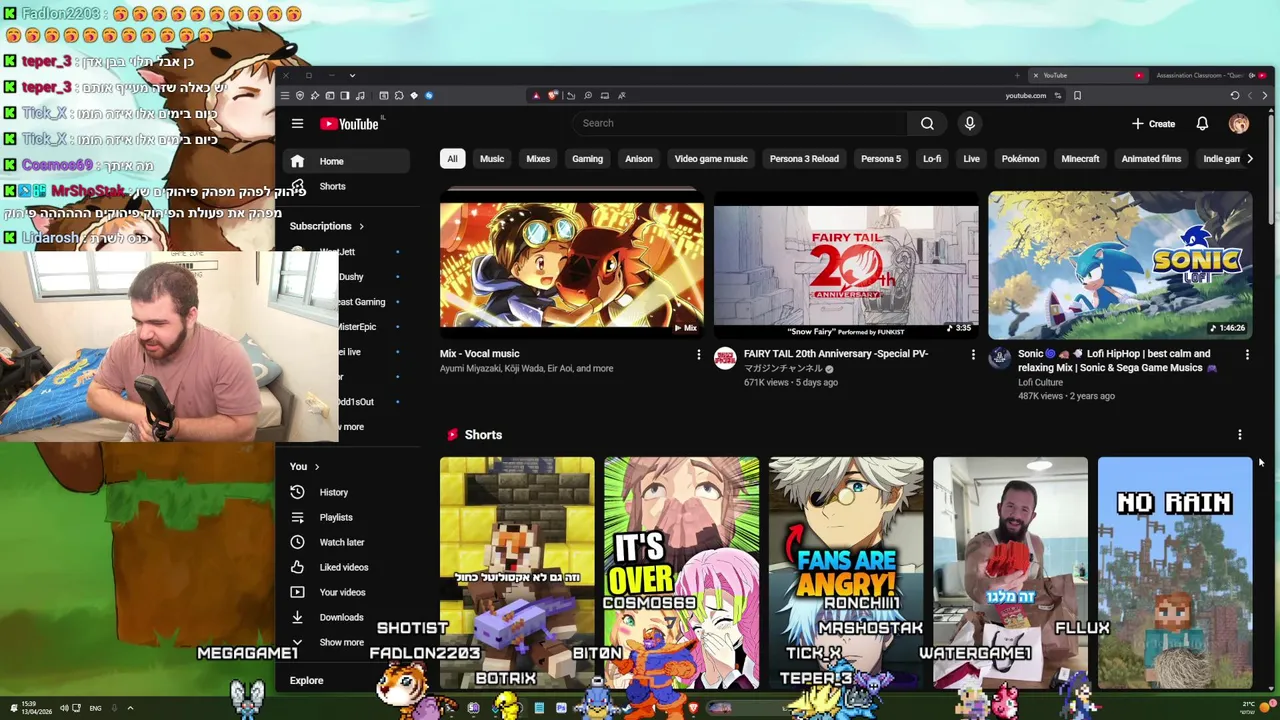The image size is (1280, 720).
Task: Click the Lofi Culture channel avatar
Action: pos(999,358)
